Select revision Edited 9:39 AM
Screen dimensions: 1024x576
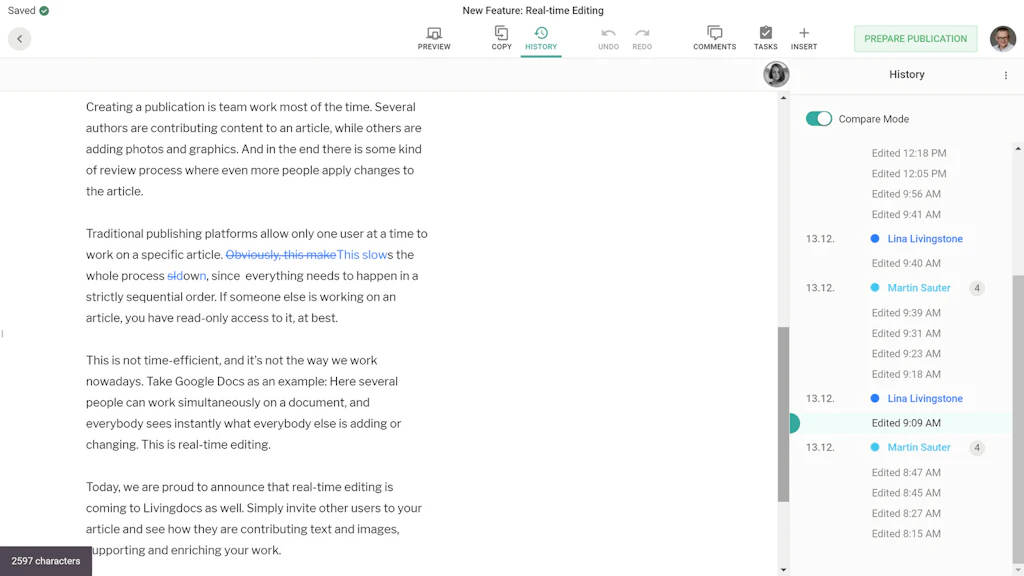point(906,313)
